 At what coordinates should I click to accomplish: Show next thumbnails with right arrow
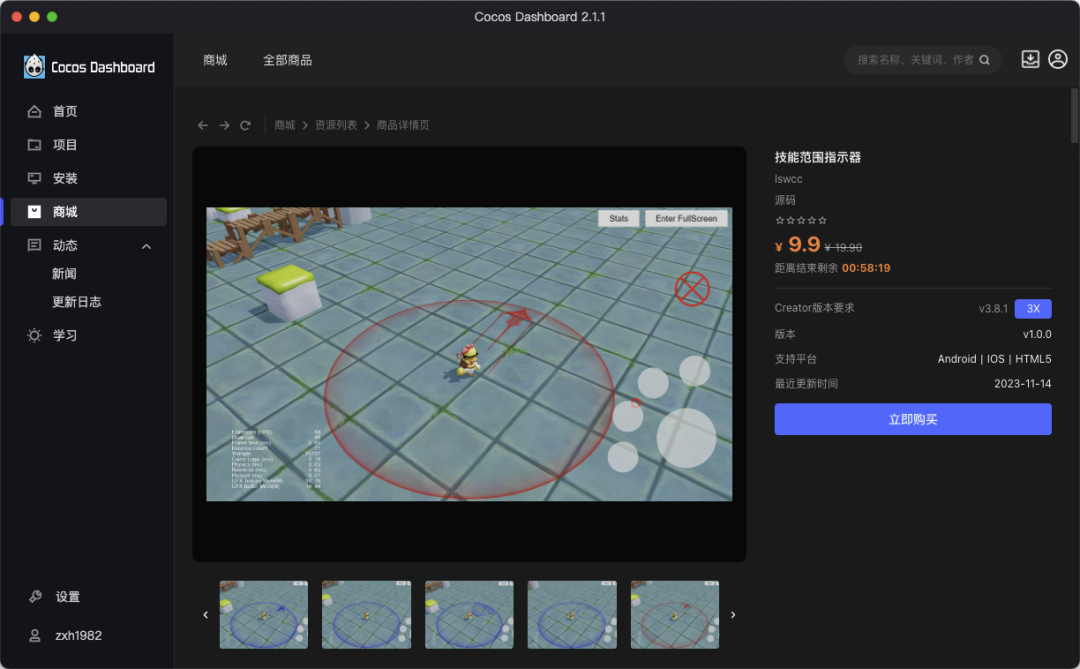coord(733,615)
